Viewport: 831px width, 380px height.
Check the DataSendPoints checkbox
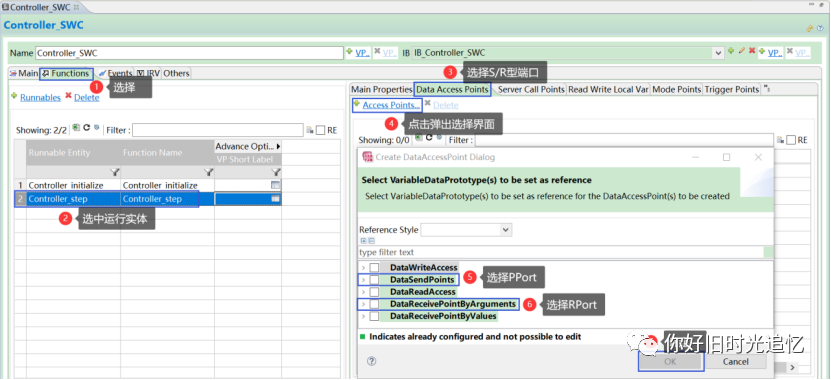click(x=374, y=279)
